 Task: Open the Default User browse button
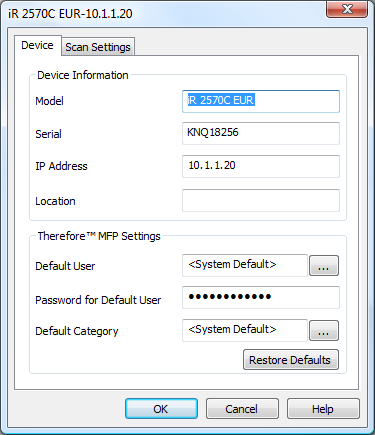point(324,266)
